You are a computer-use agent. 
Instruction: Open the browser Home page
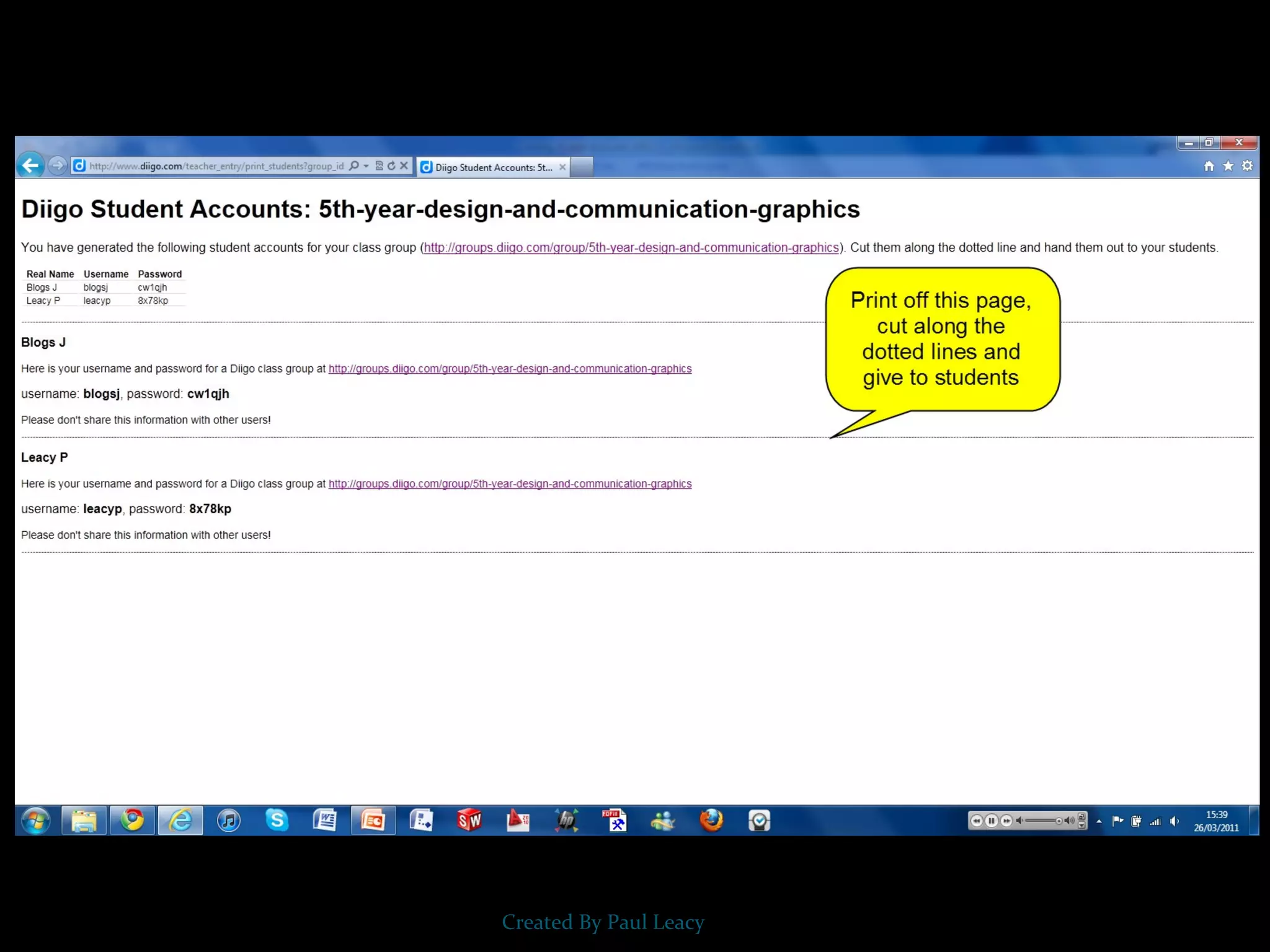pyautogui.click(x=1209, y=166)
